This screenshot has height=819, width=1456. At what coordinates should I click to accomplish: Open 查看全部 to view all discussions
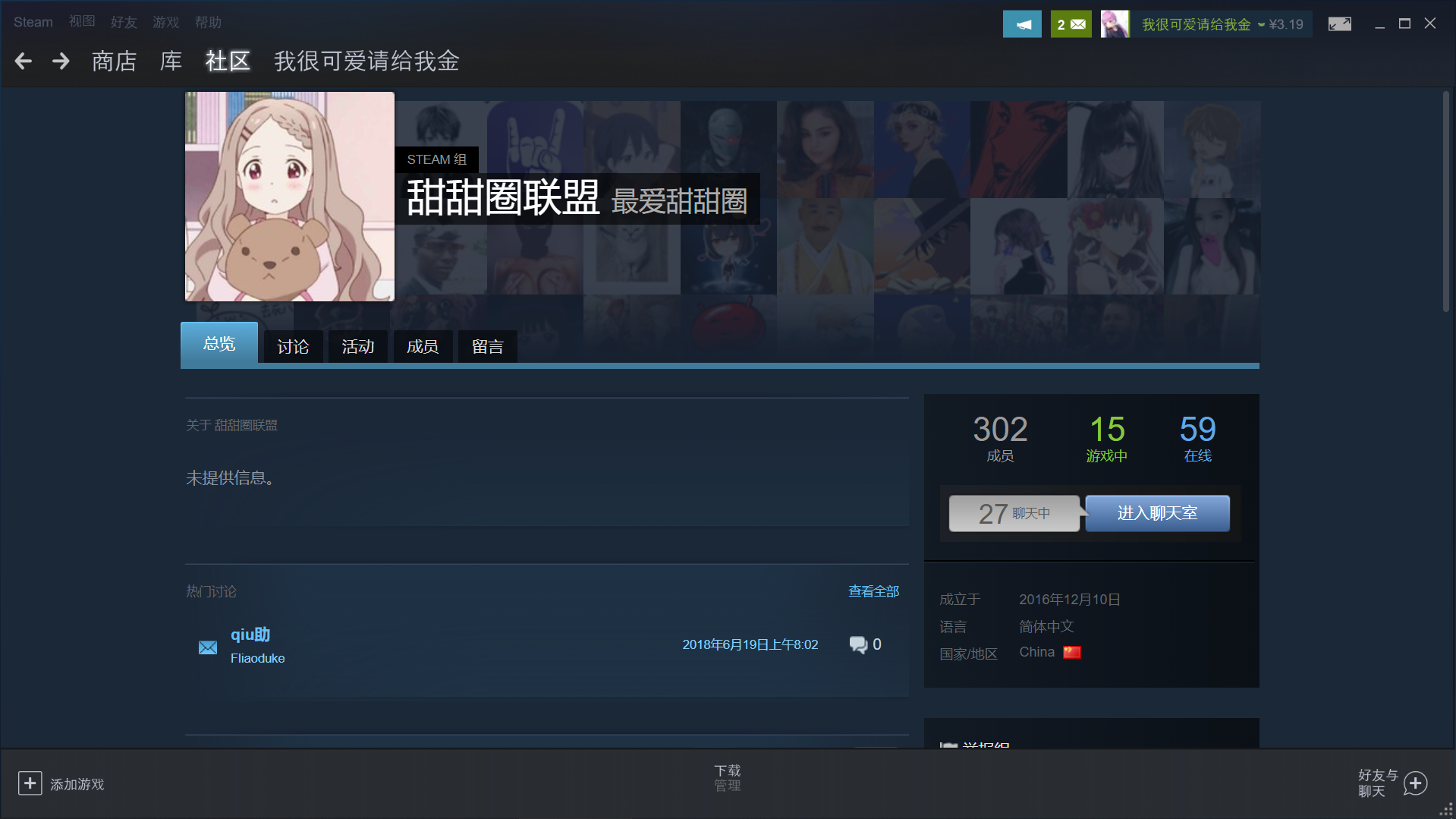[x=873, y=591]
